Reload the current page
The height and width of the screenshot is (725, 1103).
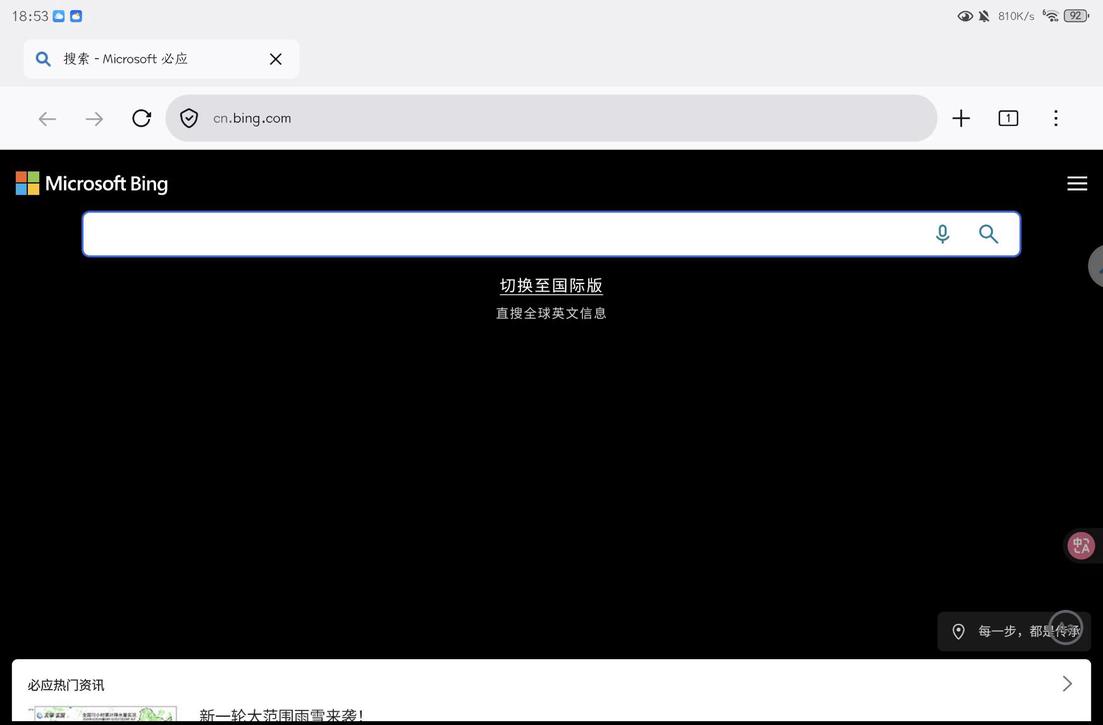pyautogui.click(x=142, y=118)
